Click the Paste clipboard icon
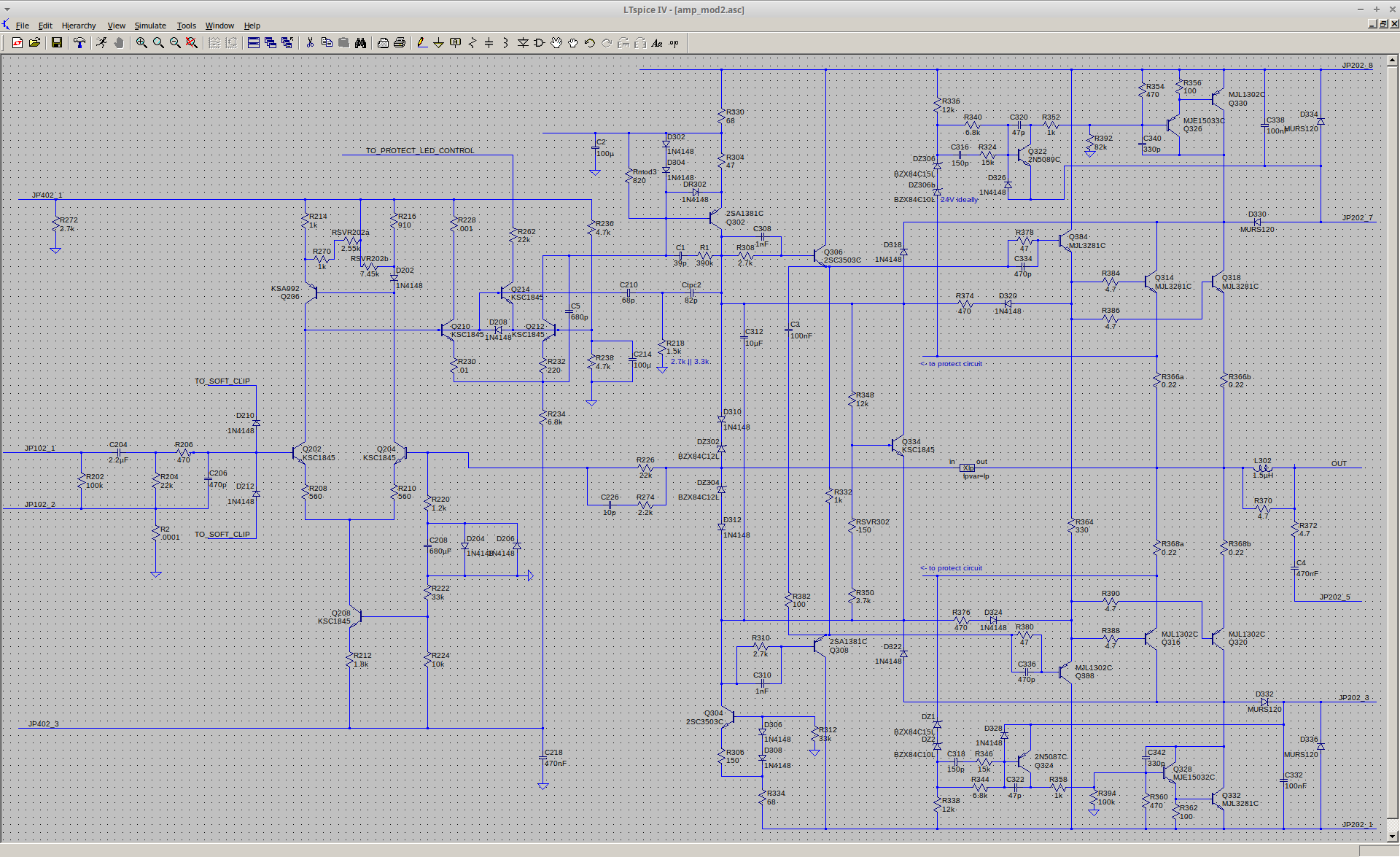1400x857 pixels. coord(343,43)
